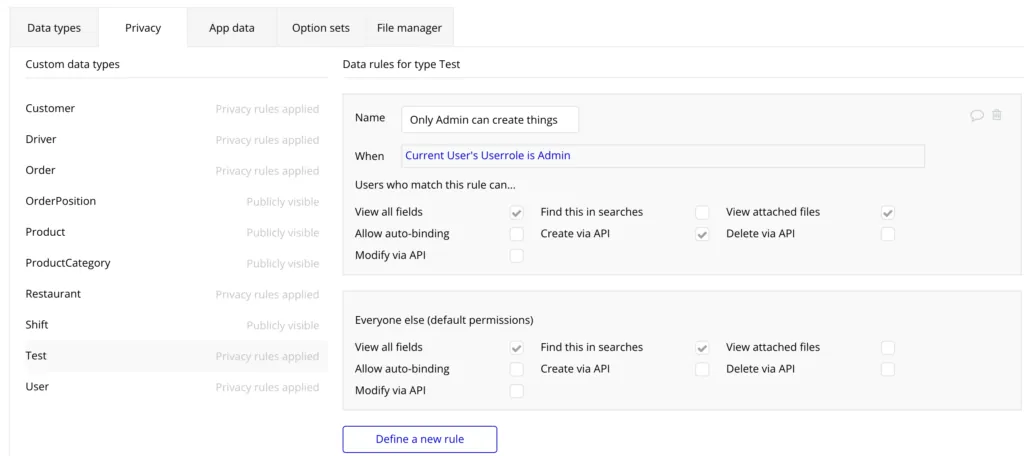The width and height of the screenshot is (1024, 456).
Task: Click the comment icon on the Admin rule
Action: click(x=977, y=116)
